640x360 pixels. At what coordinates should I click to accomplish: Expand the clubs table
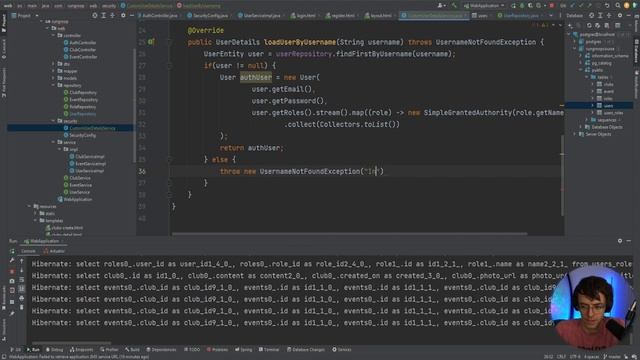pos(593,84)
